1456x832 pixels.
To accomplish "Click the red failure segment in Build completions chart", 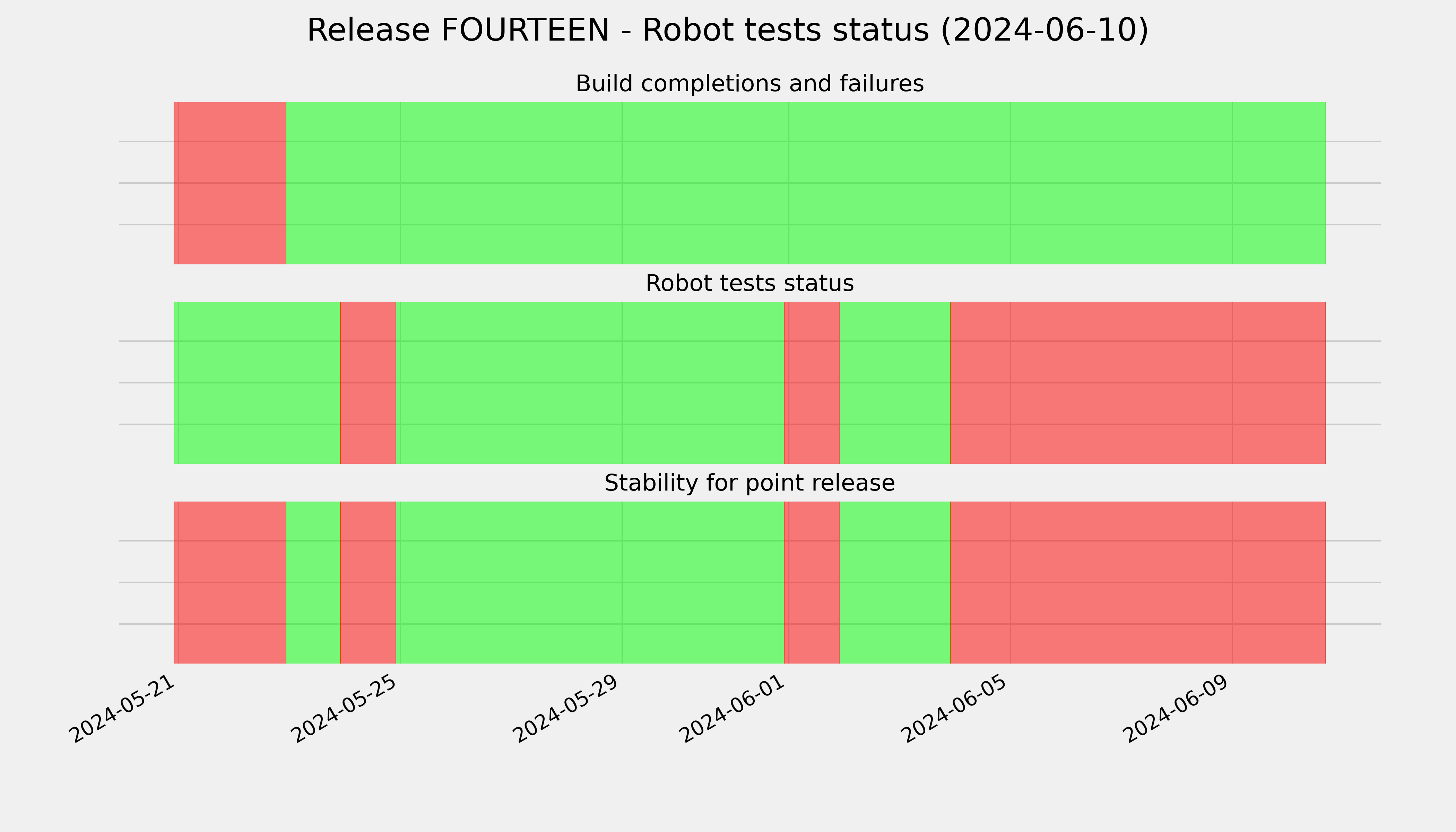I will [x=230, y=183].
